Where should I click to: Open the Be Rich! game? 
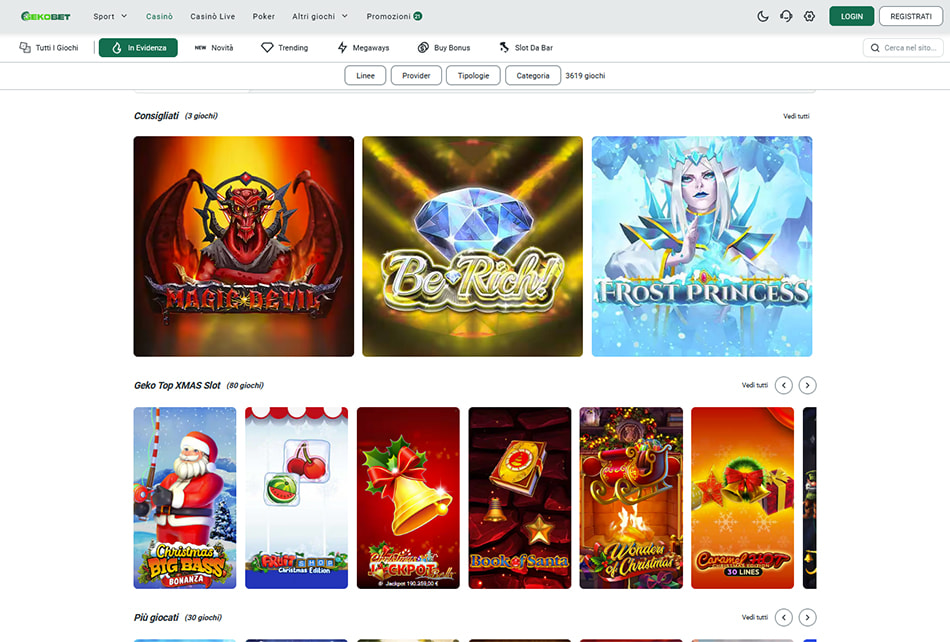click(x=473, y=247)
